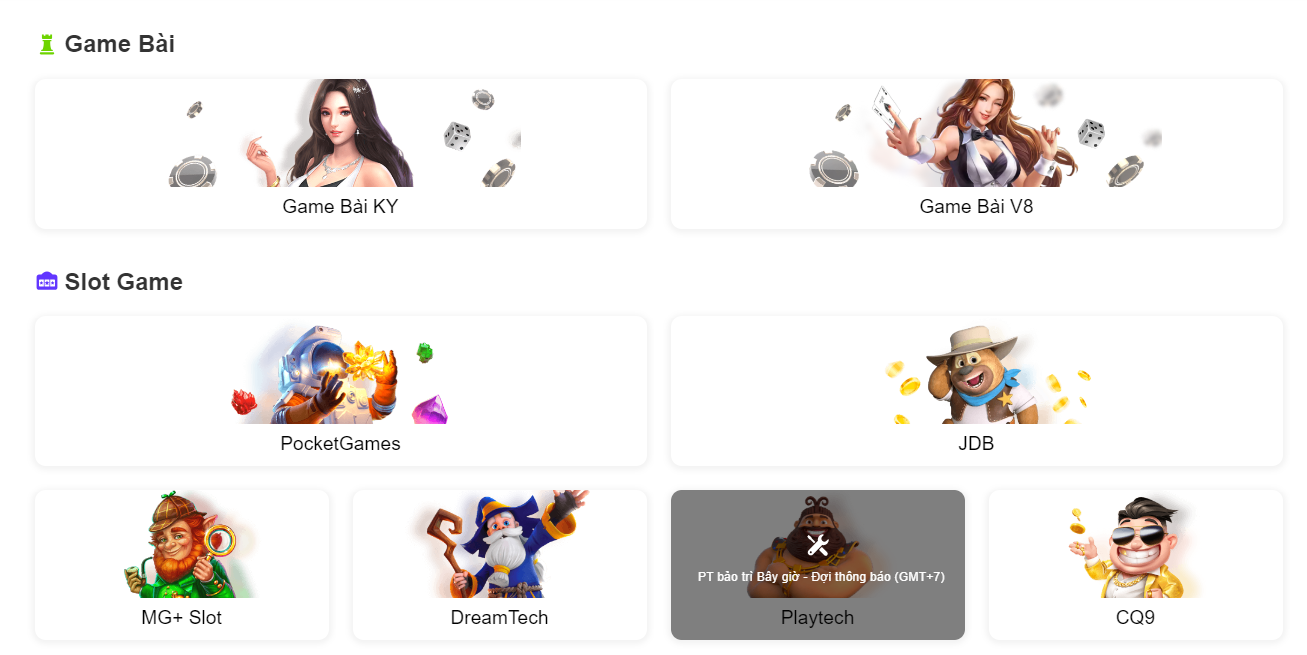Click the CQ9 text label
The width and height of the screenshot is (1307, 655).
point(1136,618)
